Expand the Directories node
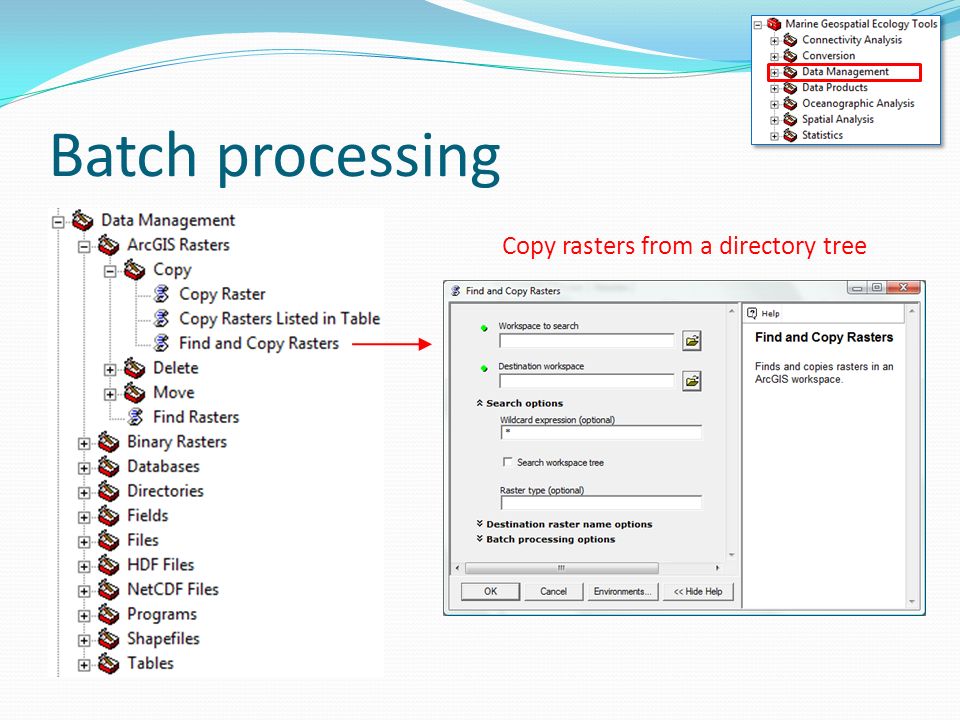Screen dimensions: 960x720 point(84,493)
